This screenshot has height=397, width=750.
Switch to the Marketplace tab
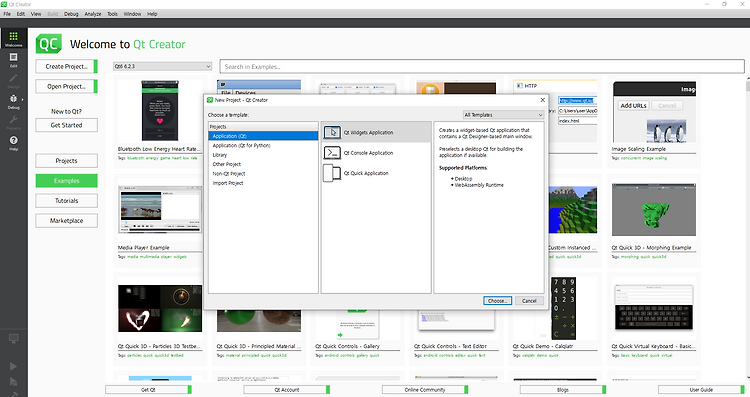tap(66, 221)
